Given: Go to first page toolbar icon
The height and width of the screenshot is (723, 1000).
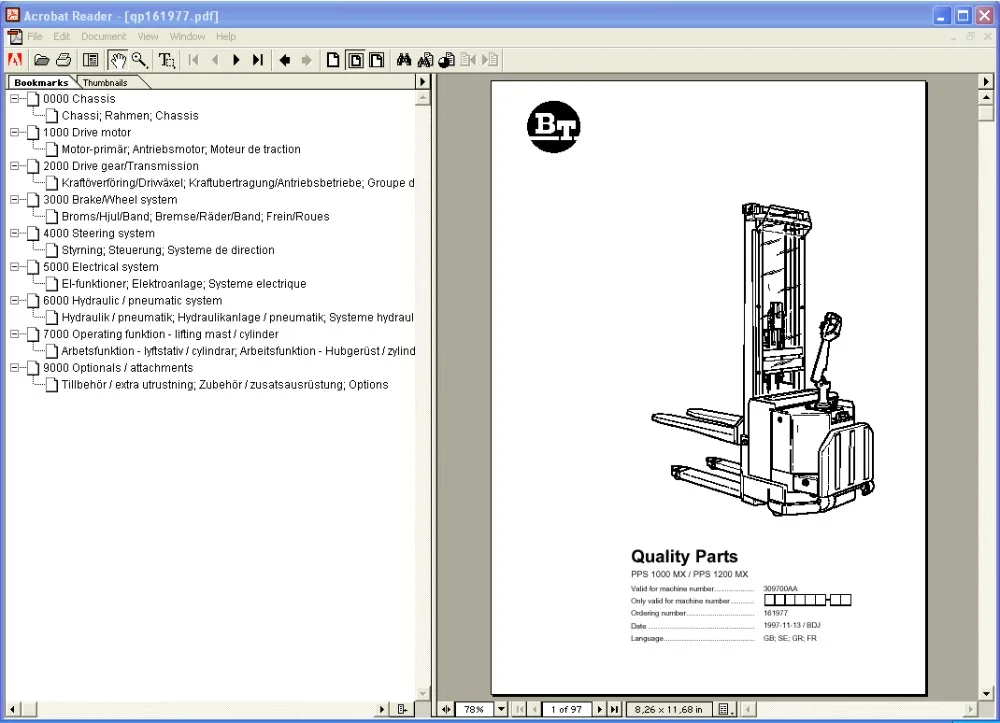Looking at the screenshot, I should point(194,60).
